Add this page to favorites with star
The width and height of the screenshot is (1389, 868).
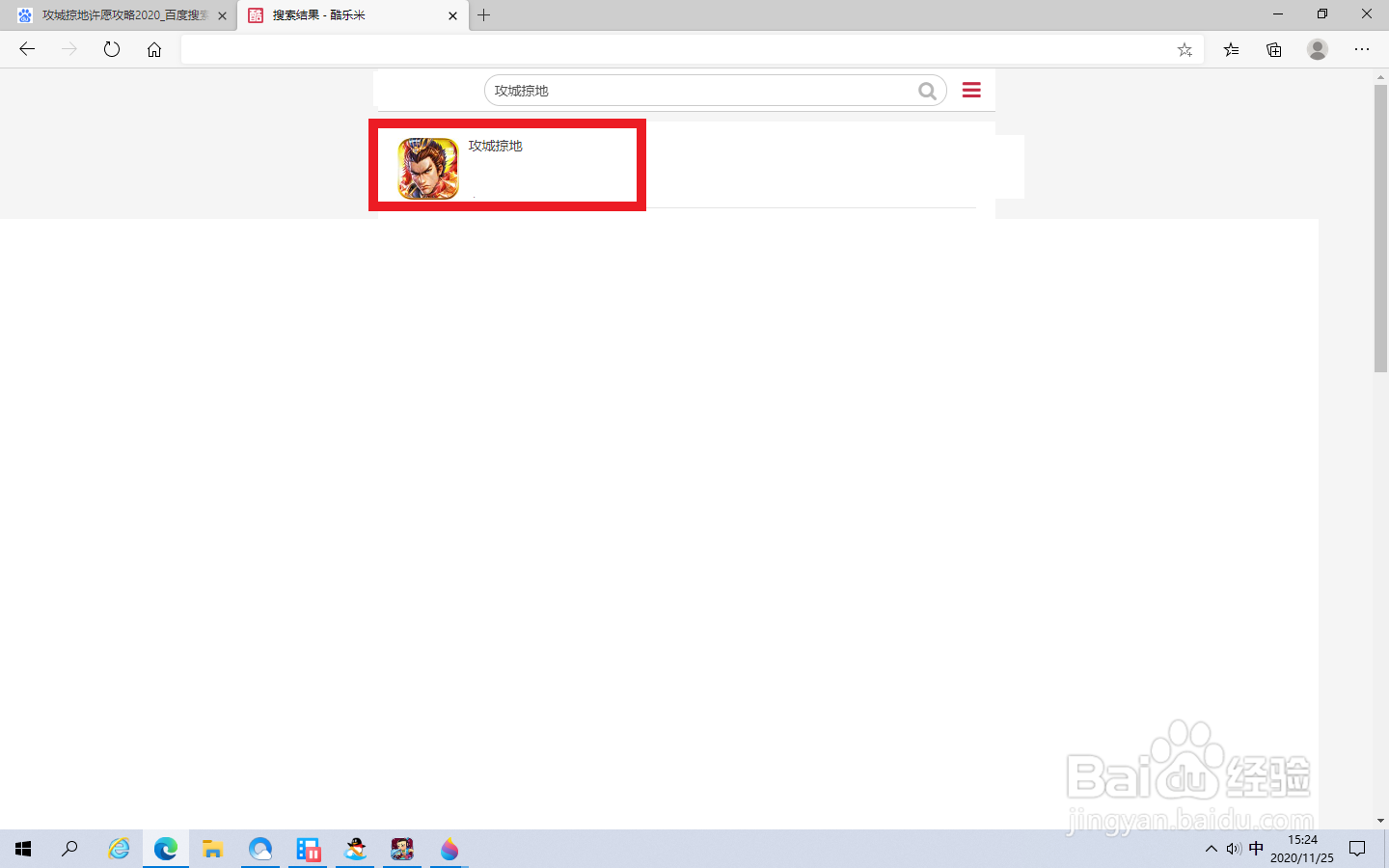(1185, 50)
